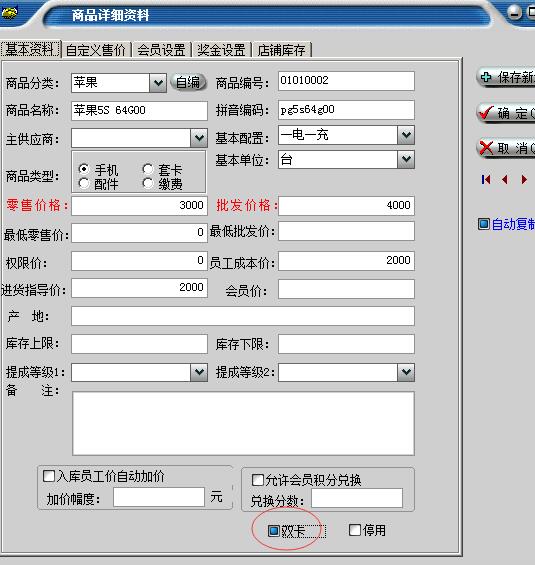Open the 店铺库存 tab
Screen dimensions: 535x565
pyautogui.click(x=281, y=50)
